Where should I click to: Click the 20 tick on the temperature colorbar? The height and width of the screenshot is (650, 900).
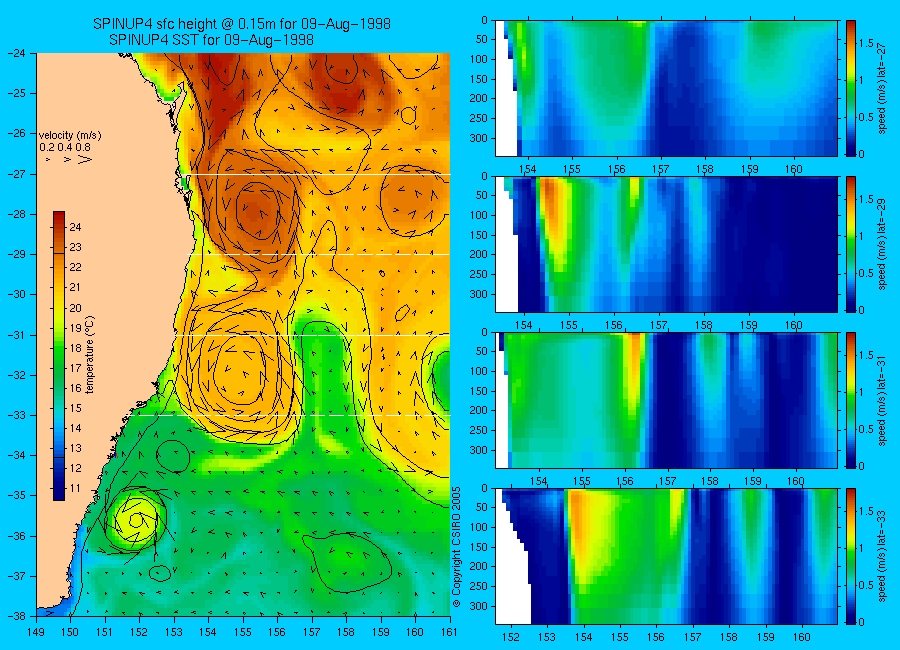(75, 308)
